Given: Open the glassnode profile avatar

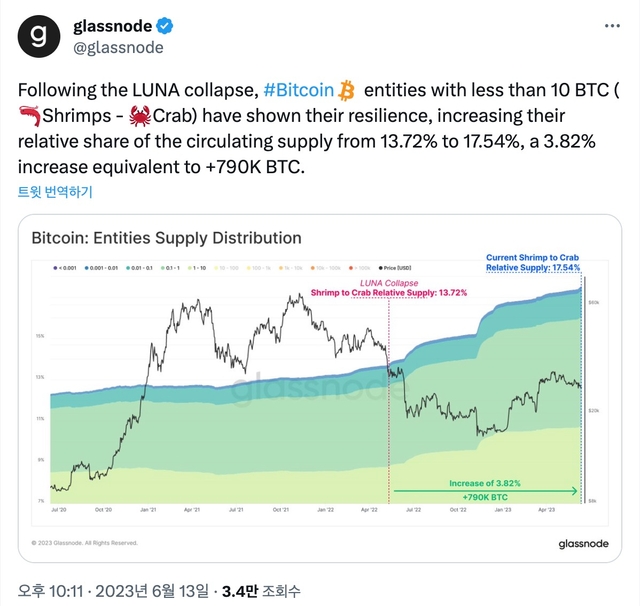Looking at the screenshot, I should click(38, 36).
